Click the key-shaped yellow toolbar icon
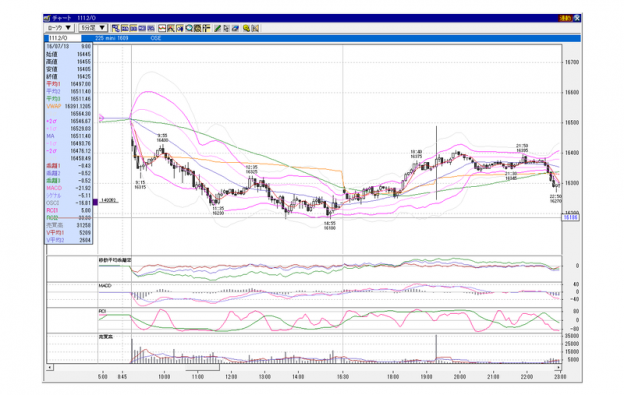The height and width of the screenshot is (395, 624). [x=246, y=28]
